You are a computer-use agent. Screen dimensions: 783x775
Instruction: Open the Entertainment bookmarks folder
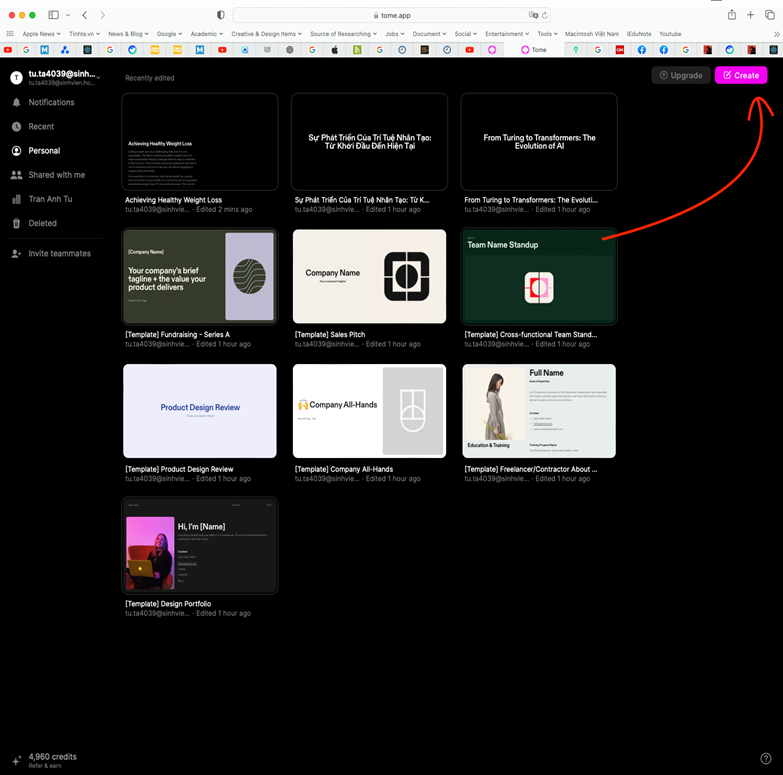[507, 34]
